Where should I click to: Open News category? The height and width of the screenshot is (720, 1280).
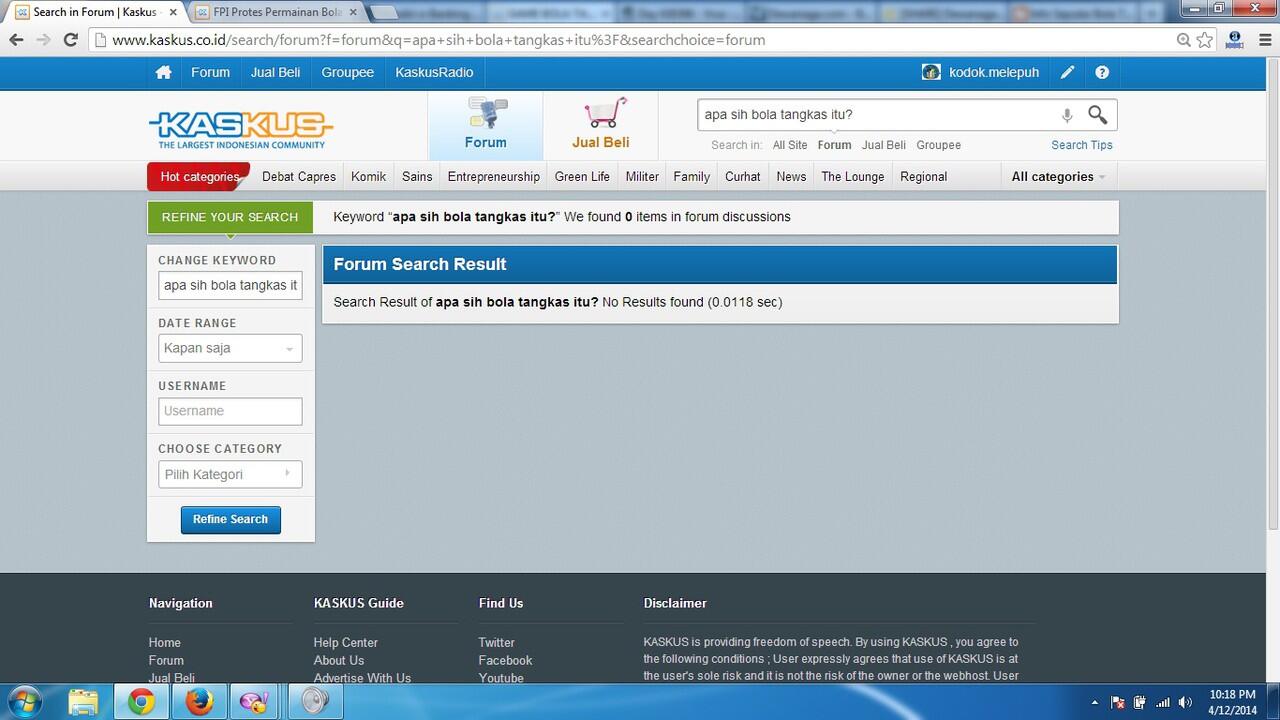pos(791,176)
